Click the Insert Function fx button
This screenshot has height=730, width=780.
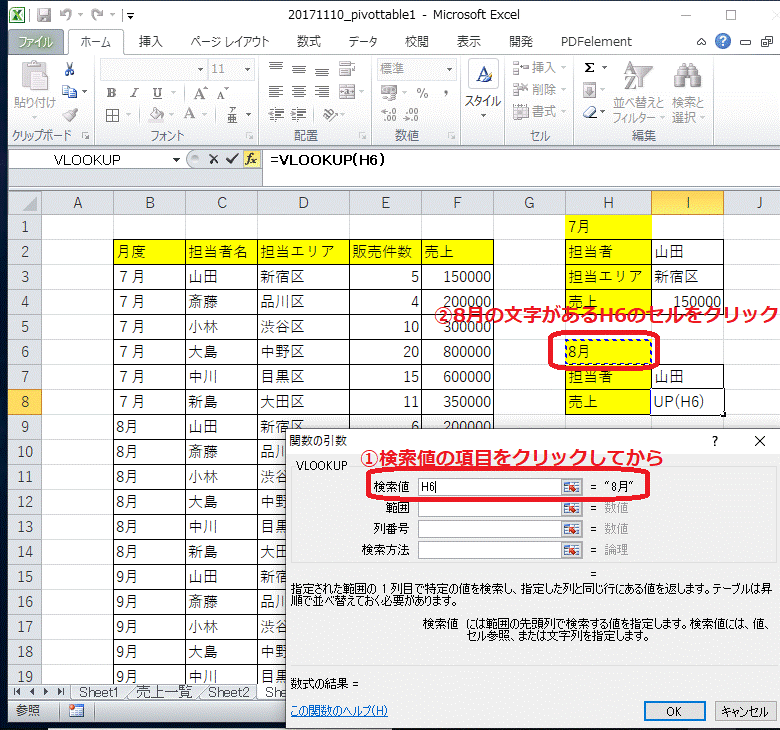tap(251, 159)
